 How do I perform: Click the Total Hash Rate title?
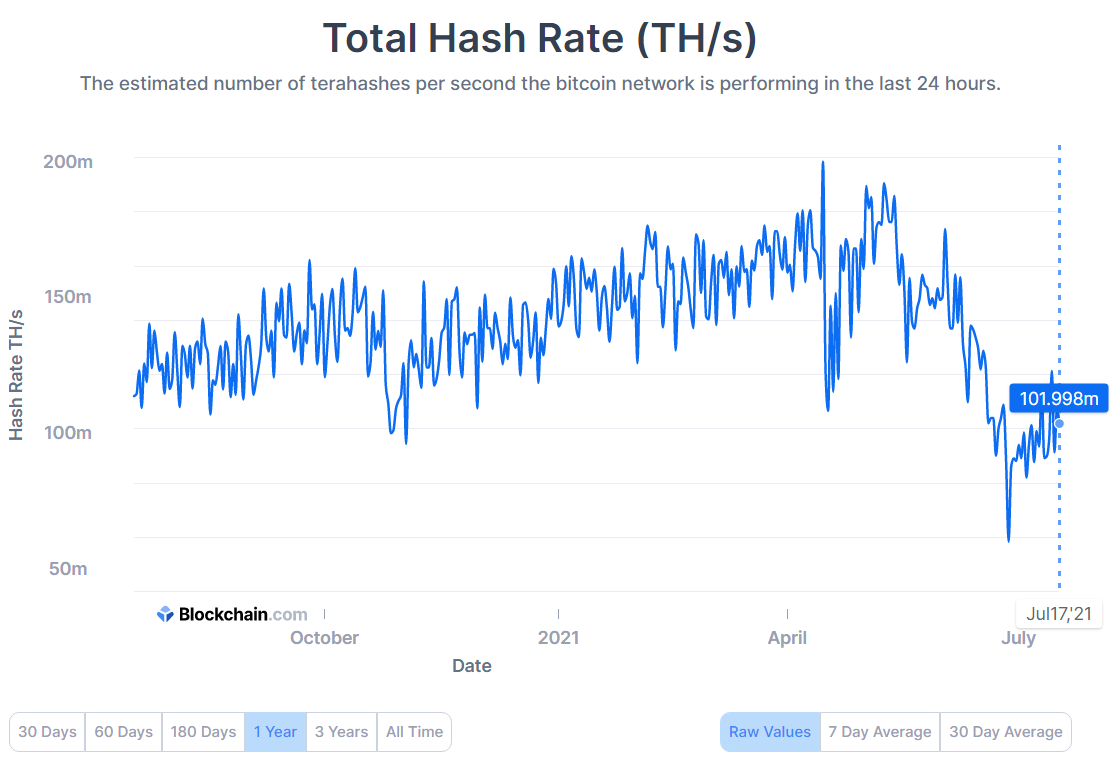point(540,38)
